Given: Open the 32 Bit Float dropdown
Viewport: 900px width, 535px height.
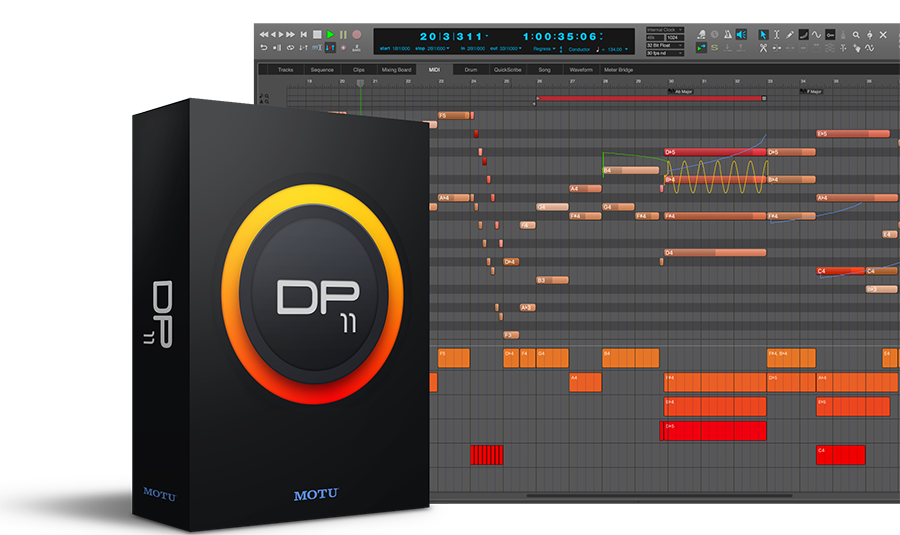Looking at the screenshot, I should click(665, 45).
